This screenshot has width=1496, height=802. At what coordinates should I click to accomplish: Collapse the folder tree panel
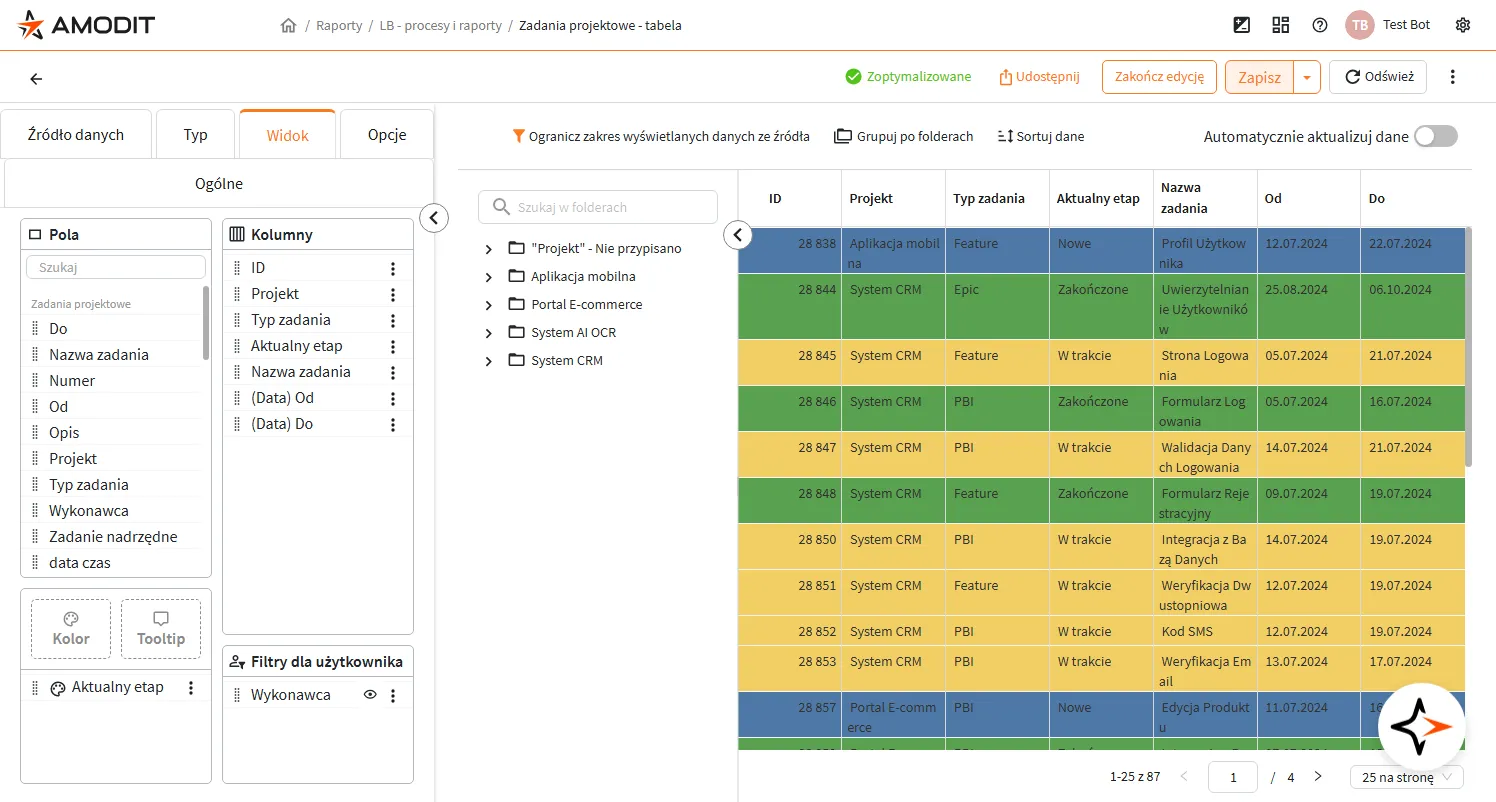737,235
